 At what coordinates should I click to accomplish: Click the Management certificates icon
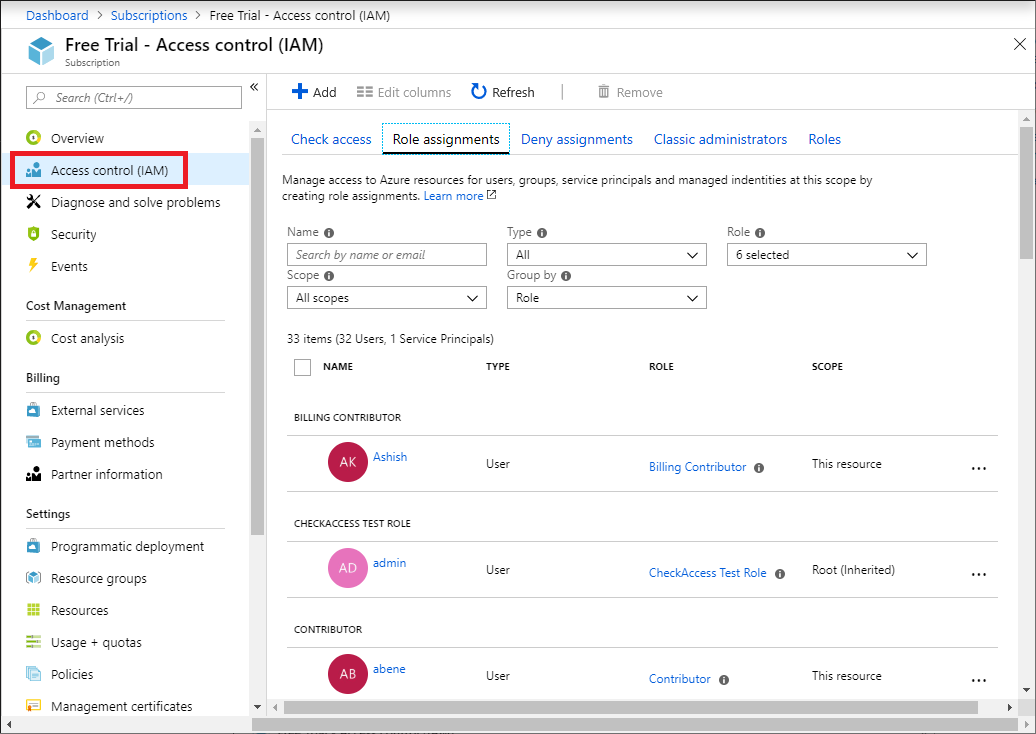[34, 706]
